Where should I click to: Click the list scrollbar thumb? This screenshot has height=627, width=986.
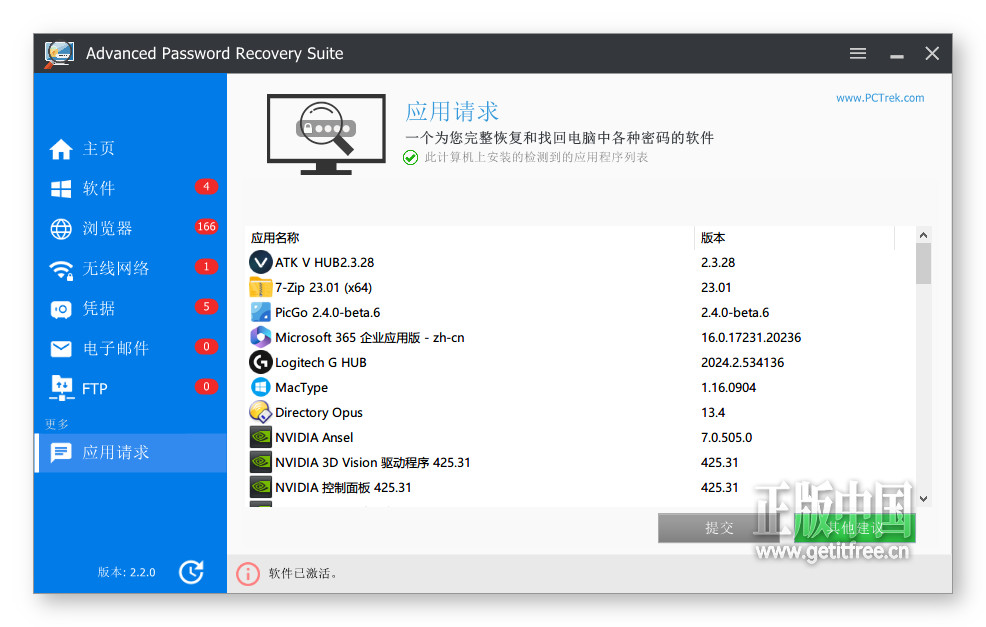(x=923, y=264)
